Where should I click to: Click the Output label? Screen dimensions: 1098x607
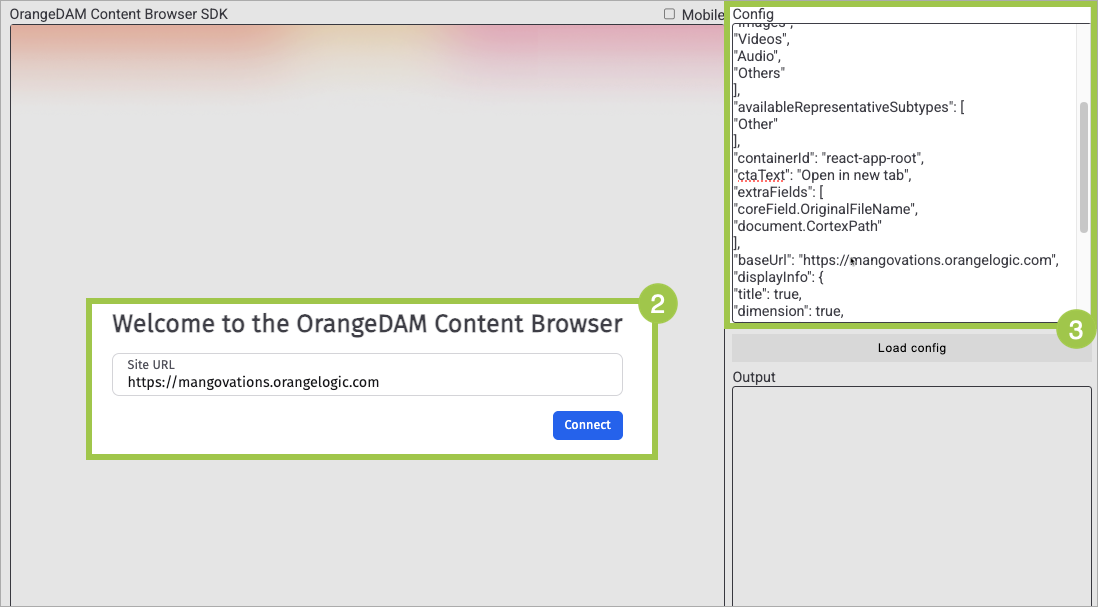(753, 377)
